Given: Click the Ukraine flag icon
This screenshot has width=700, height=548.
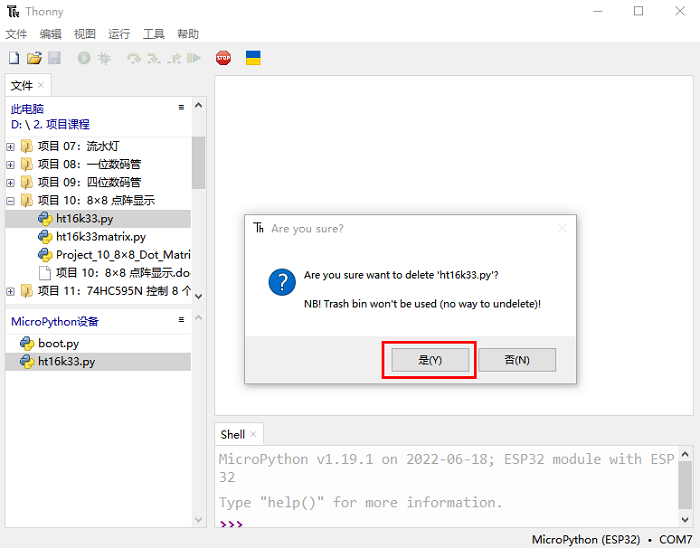Looking at the screenshot, I should [253, 59].
